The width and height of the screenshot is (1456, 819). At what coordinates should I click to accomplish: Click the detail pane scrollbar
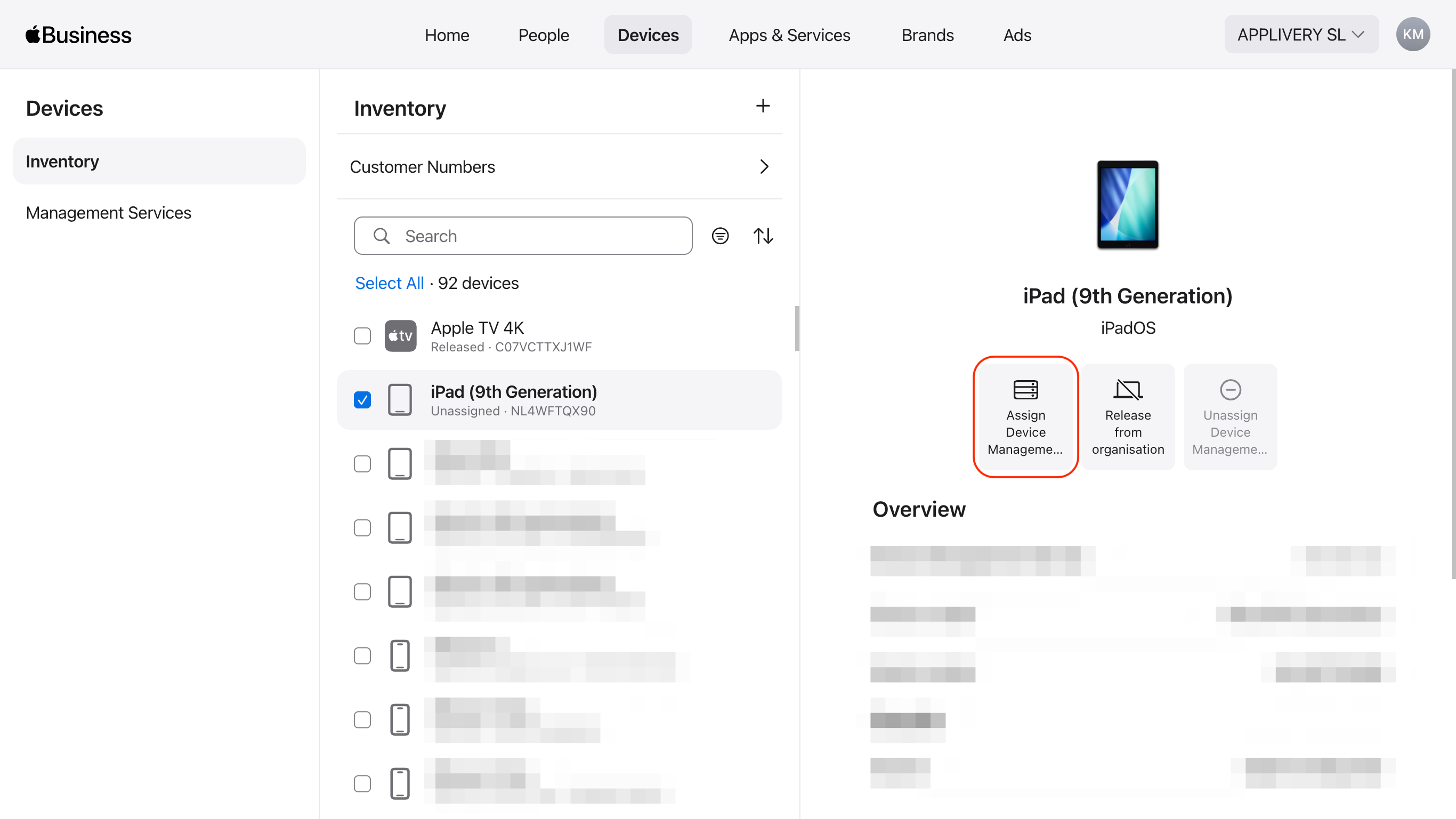pyautogui.click(x=1453, y=324)
